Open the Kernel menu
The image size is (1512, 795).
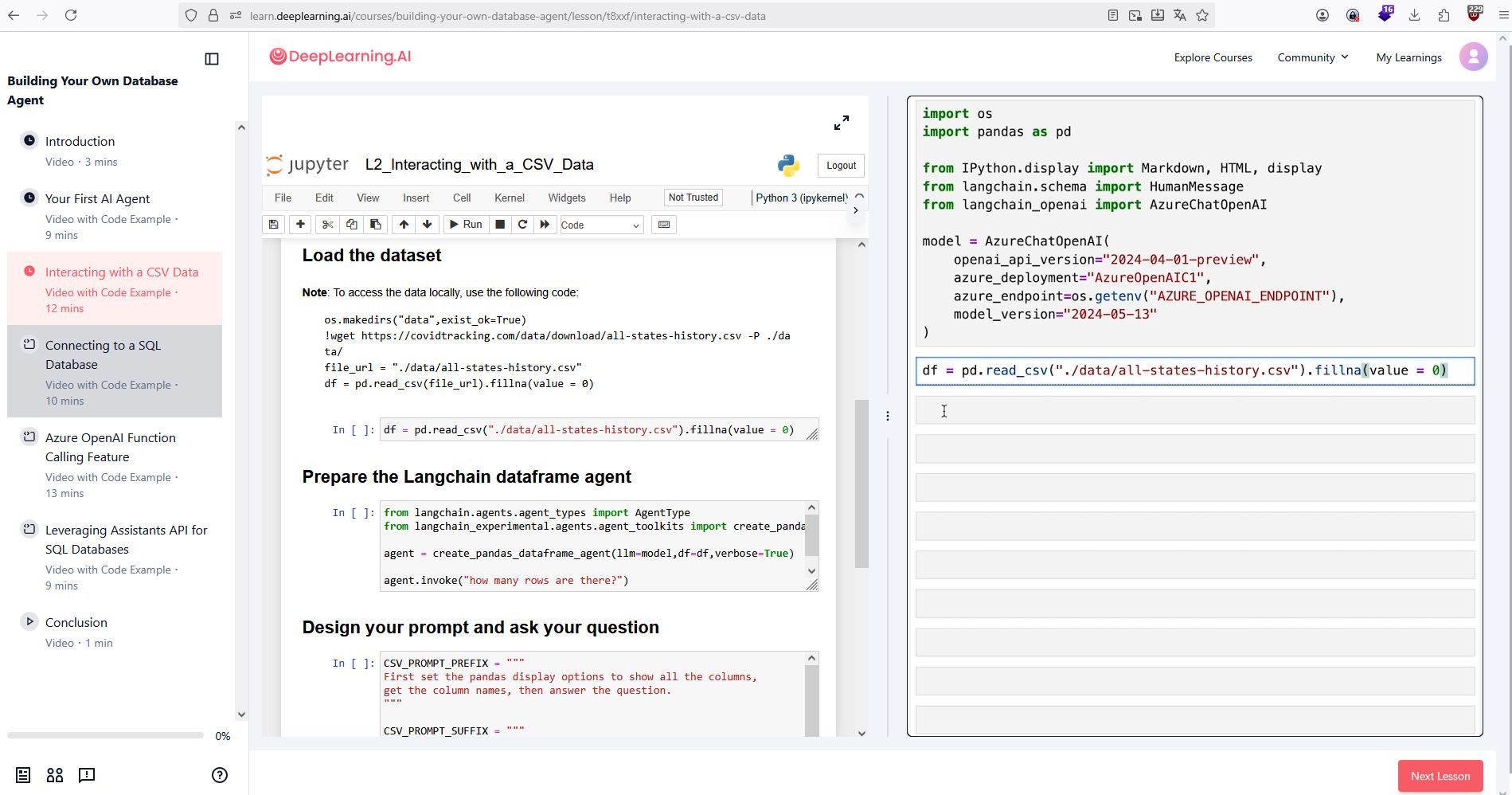509,198
